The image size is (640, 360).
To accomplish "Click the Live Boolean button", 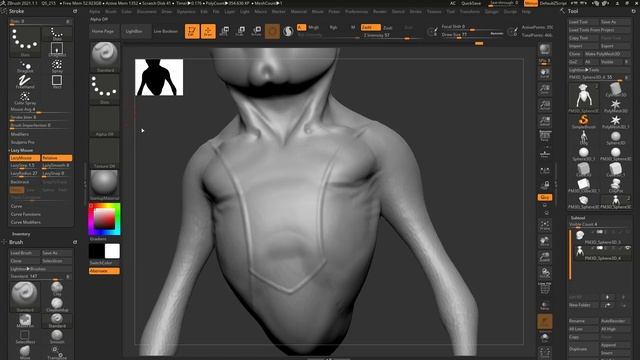I will tap(166, 31).
